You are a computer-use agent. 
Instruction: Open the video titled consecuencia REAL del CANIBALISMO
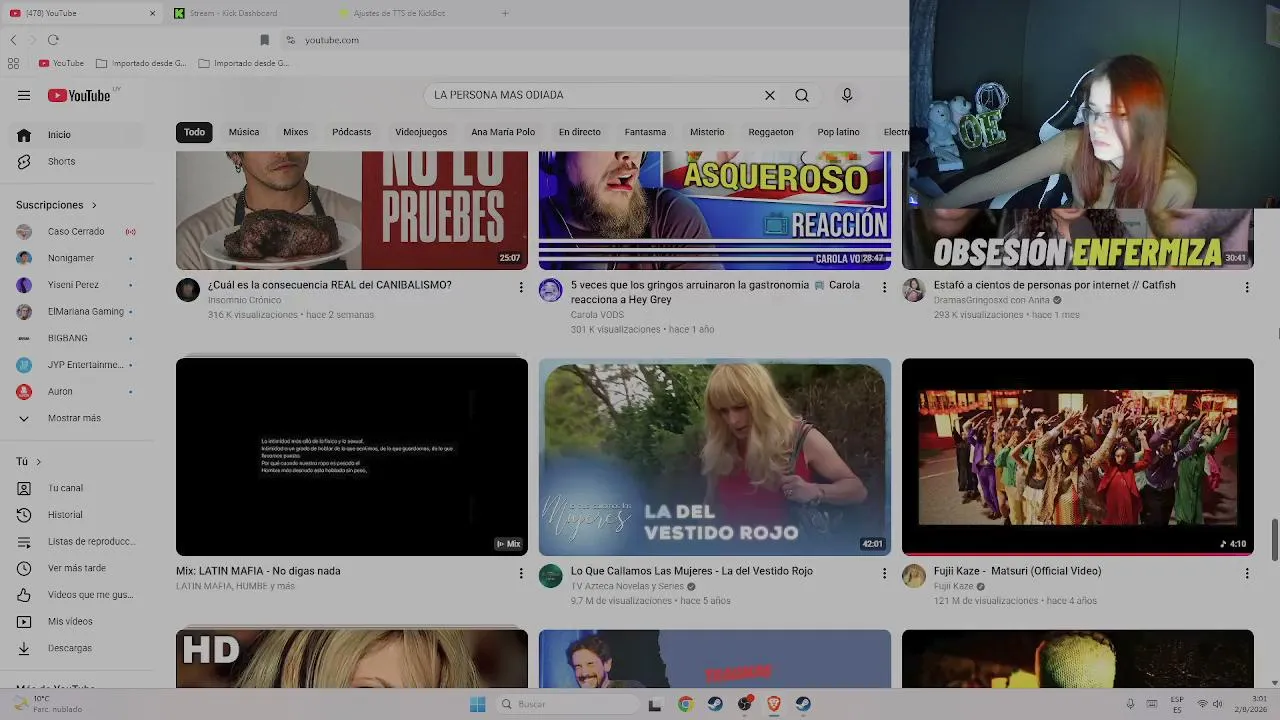(330, 285)
